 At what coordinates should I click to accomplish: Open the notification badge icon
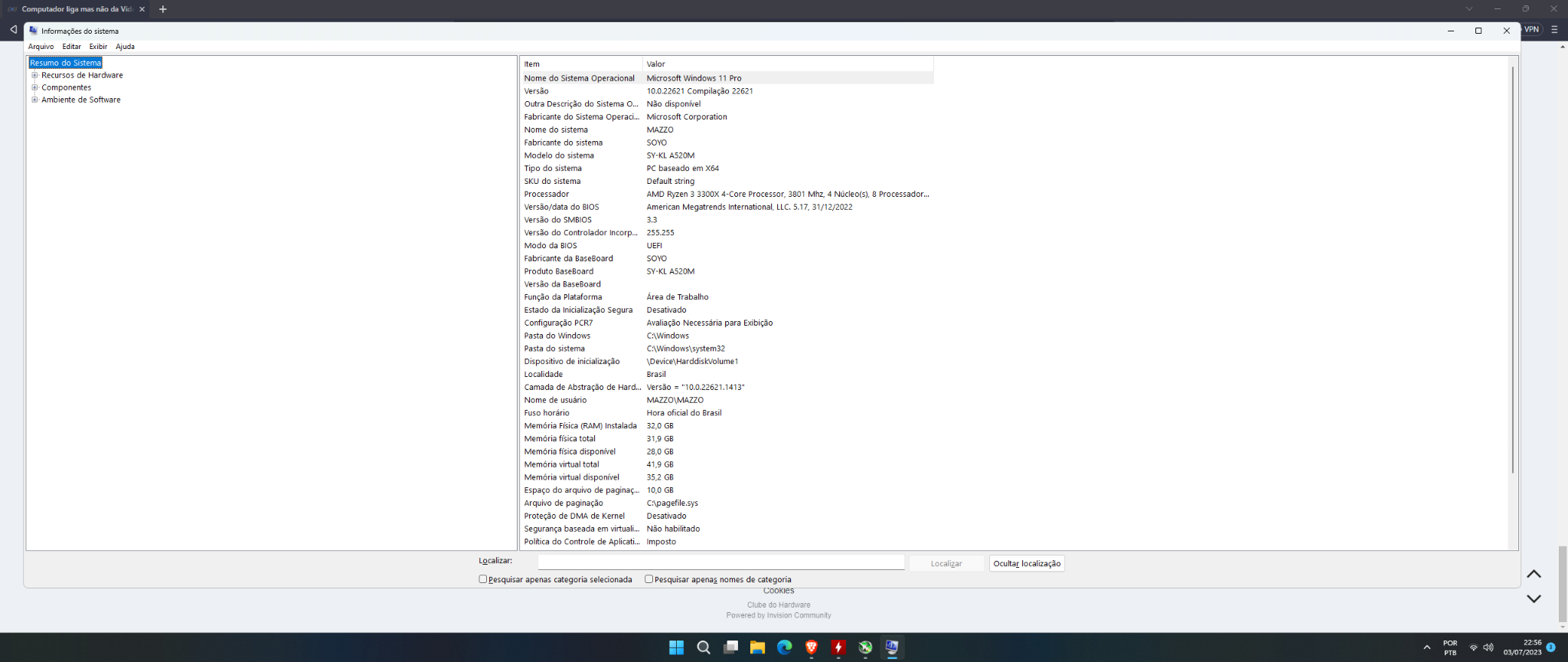click(x=1550, y=647)
